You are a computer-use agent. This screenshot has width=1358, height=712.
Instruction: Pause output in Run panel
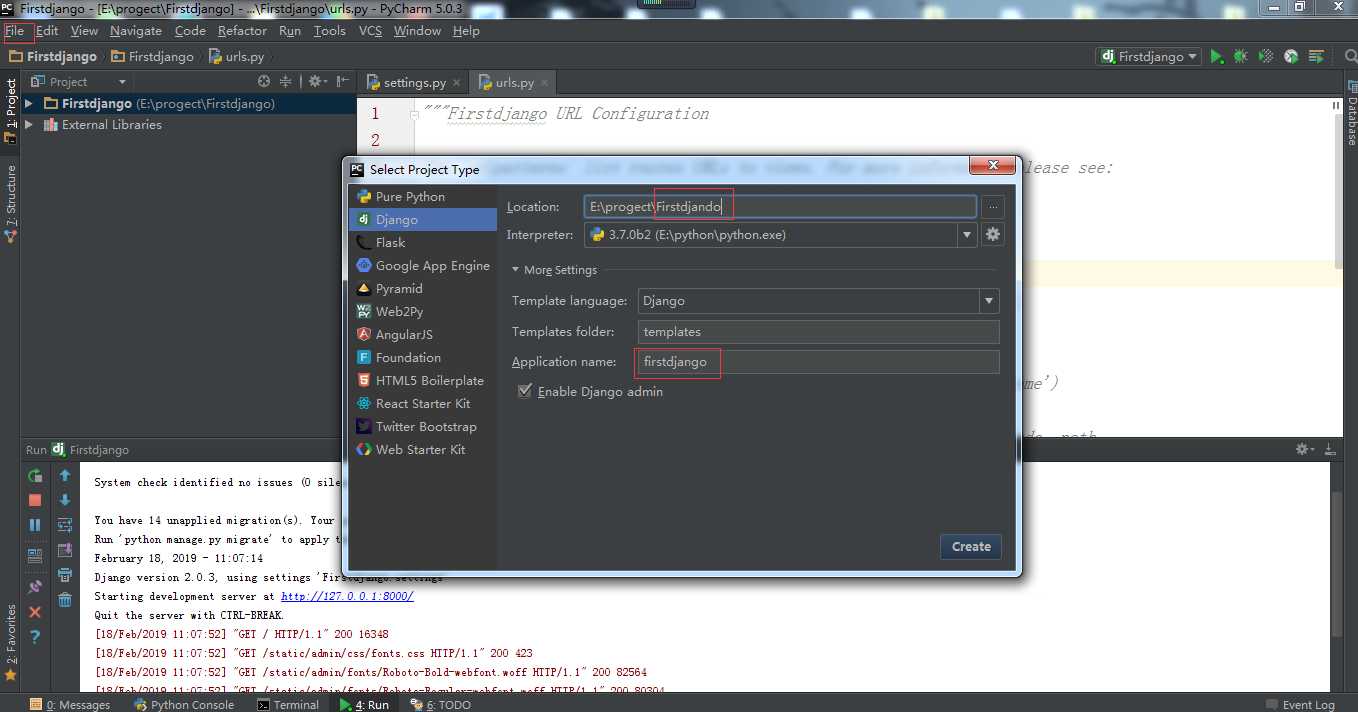(x=35, y=524)
